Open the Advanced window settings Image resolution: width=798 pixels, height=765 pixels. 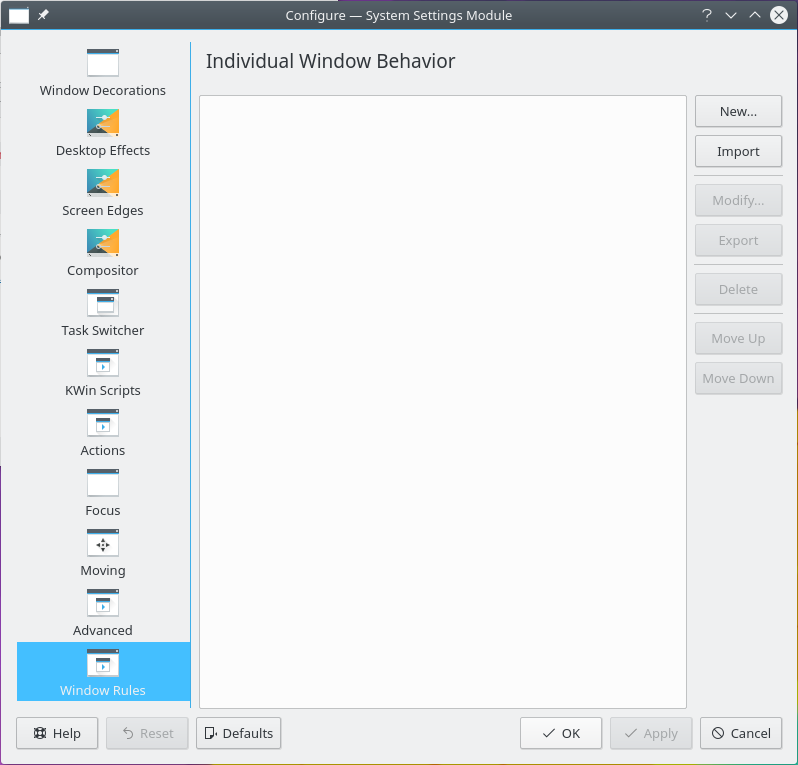coord(103,612)
